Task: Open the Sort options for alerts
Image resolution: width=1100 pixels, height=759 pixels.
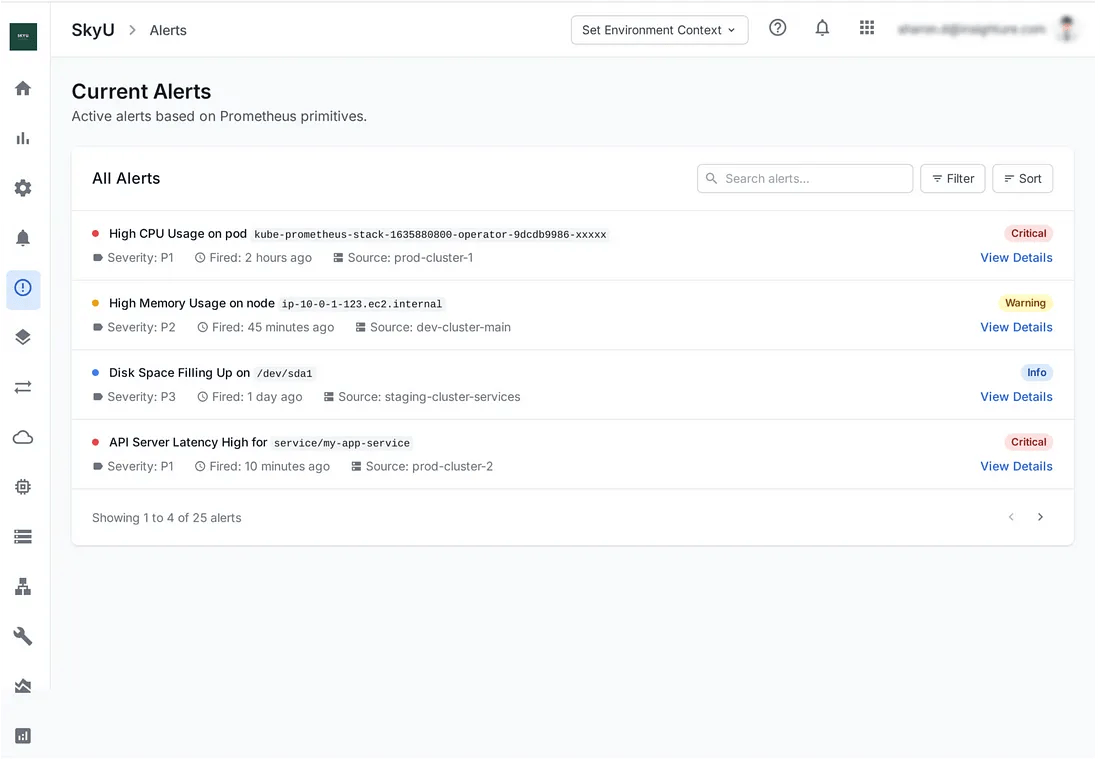Action: point(1022,178)
